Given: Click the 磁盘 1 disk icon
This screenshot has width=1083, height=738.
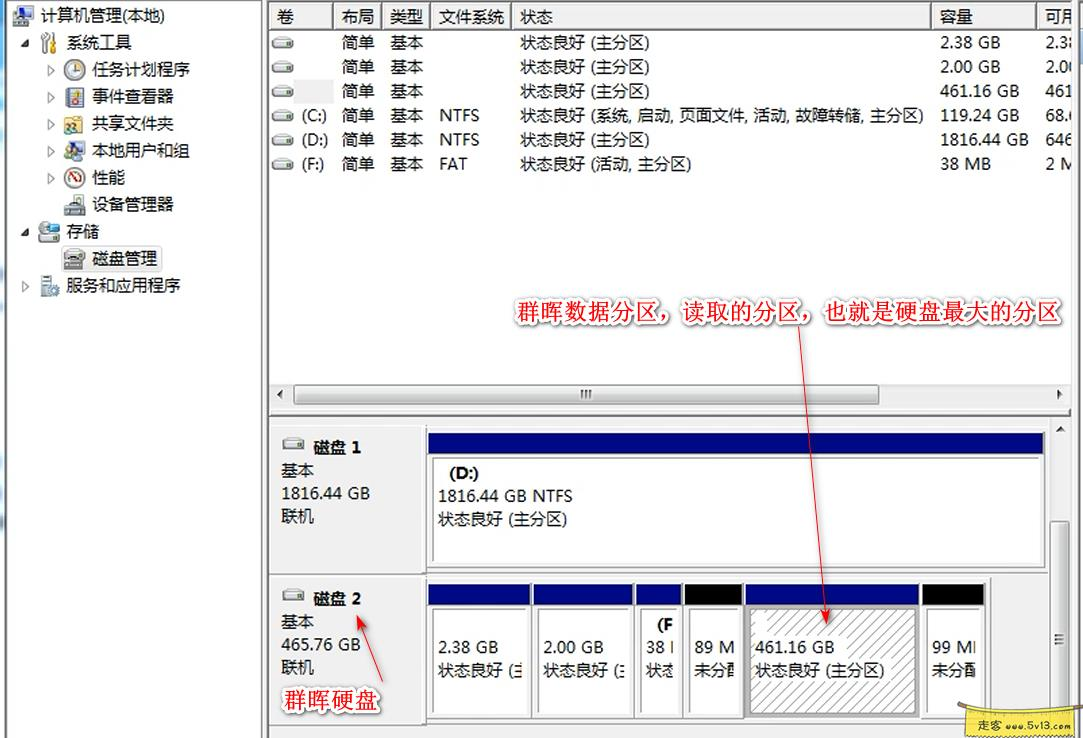Looking at the screenshot, I should click(291, 443).
